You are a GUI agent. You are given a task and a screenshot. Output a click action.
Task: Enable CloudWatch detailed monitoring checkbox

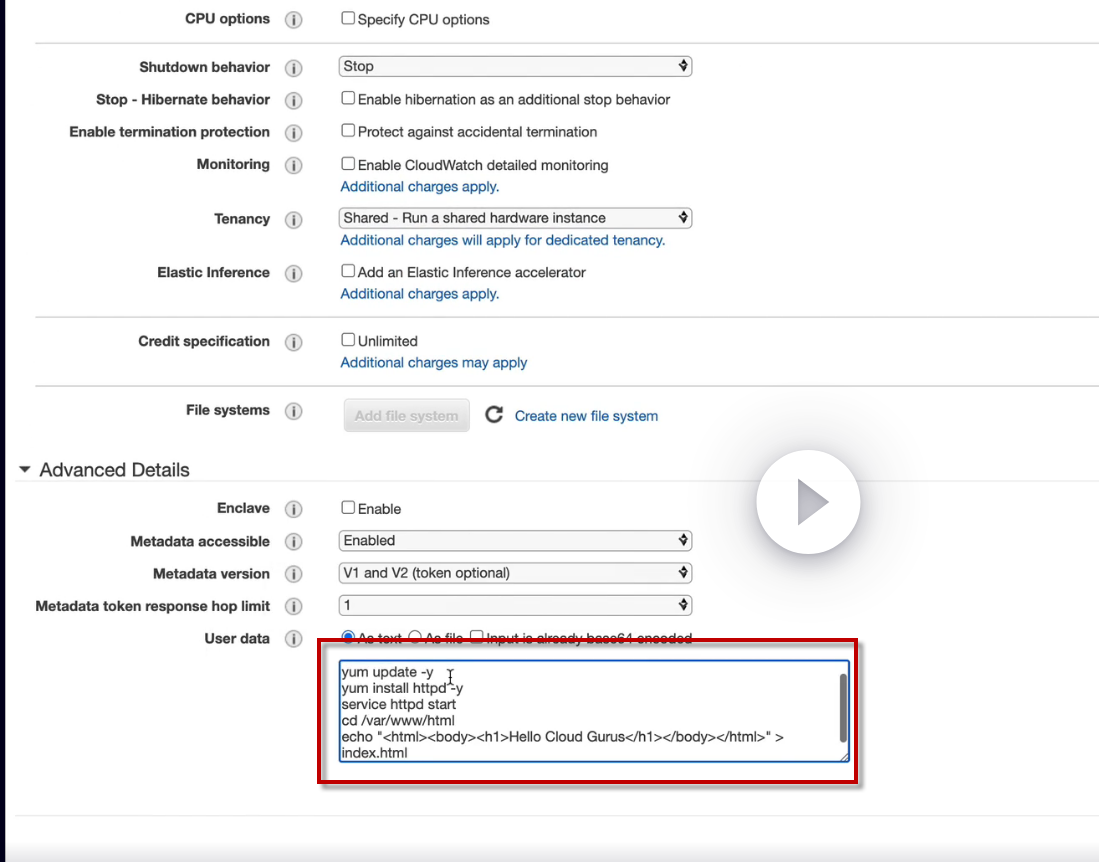click(x=348, y=164)
